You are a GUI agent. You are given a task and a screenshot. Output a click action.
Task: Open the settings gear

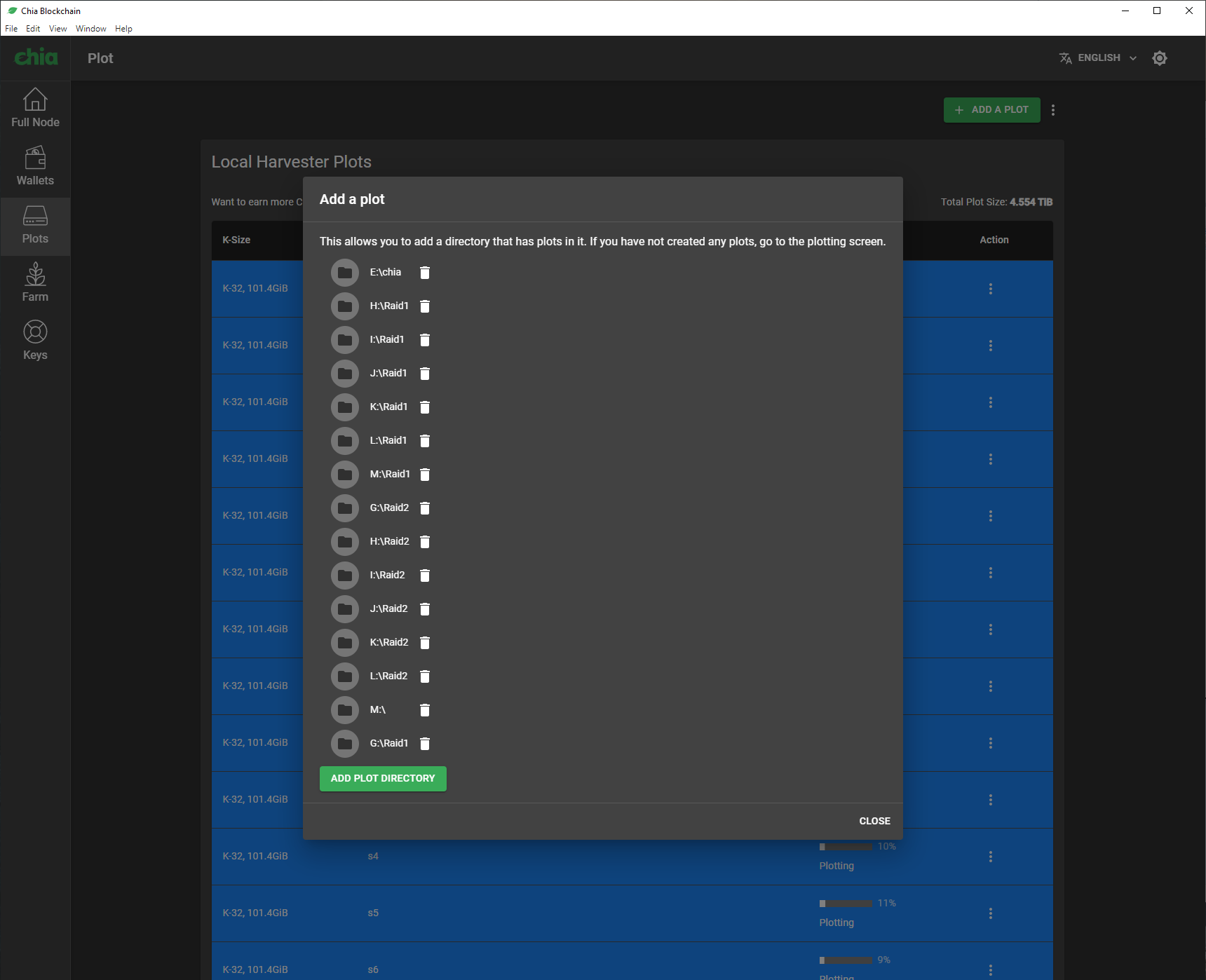(1160, 57)
